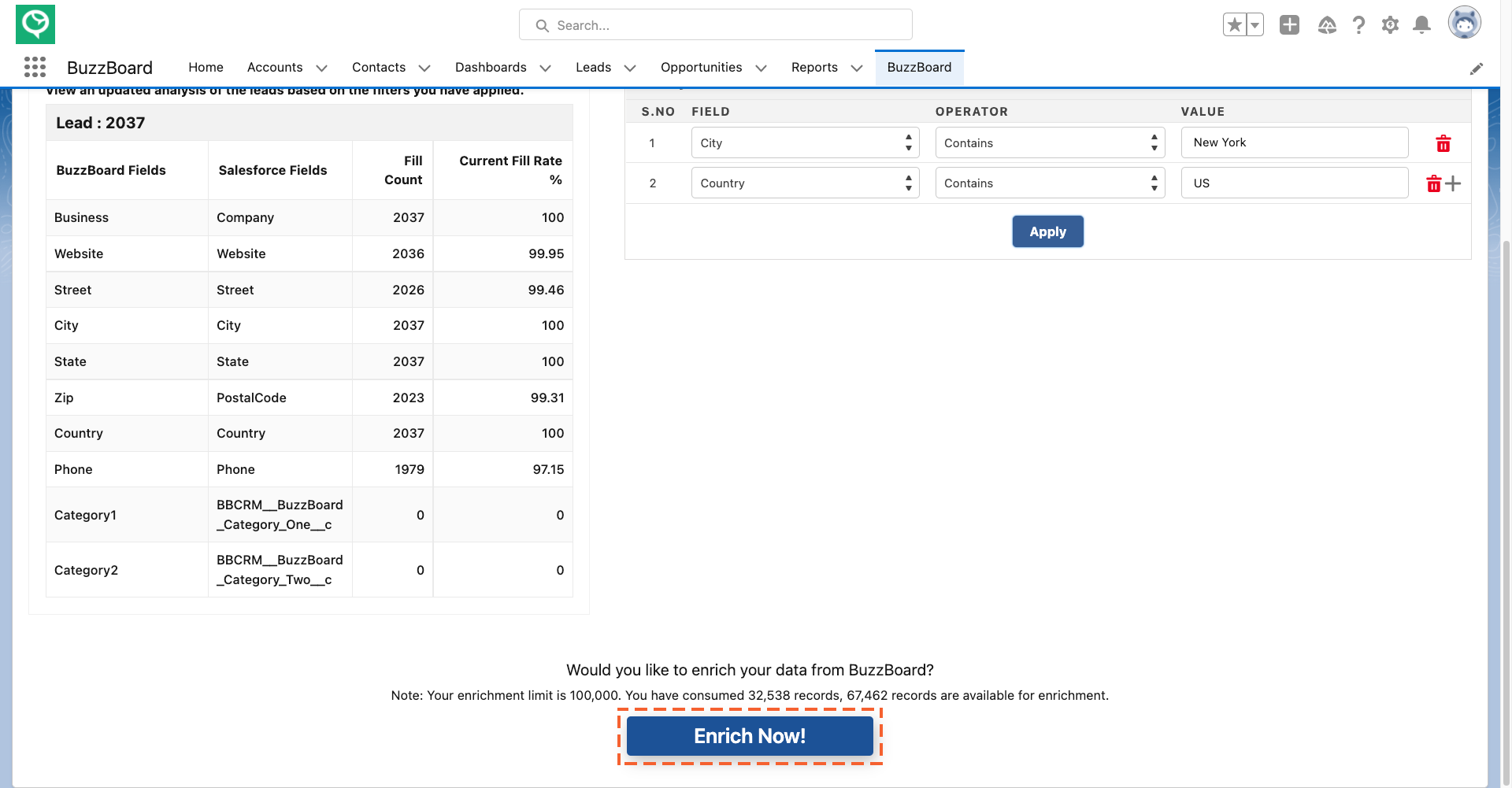Click the Favorites star icon

(1234, 25)
